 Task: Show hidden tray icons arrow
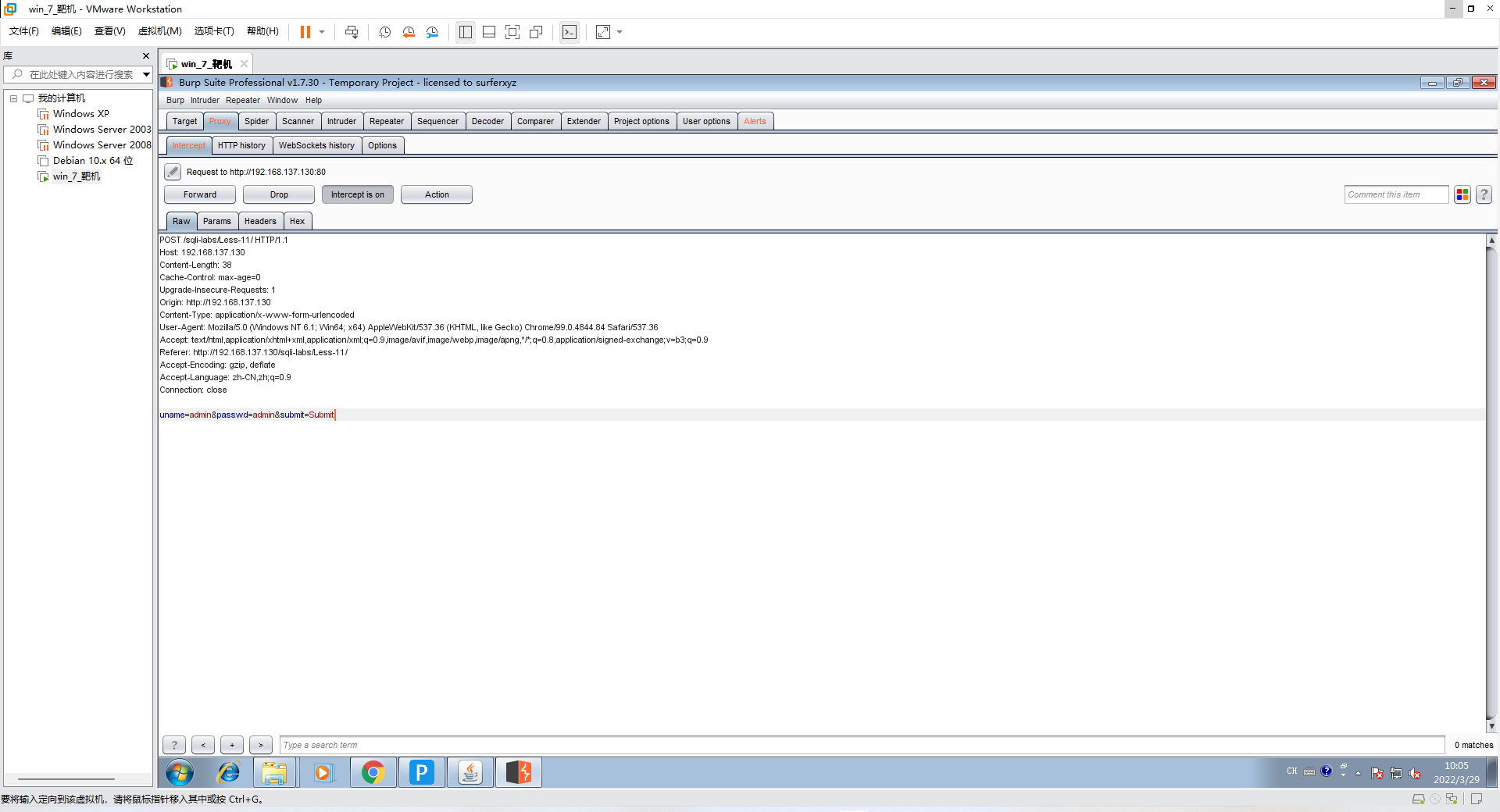(x=1358, y=773)
